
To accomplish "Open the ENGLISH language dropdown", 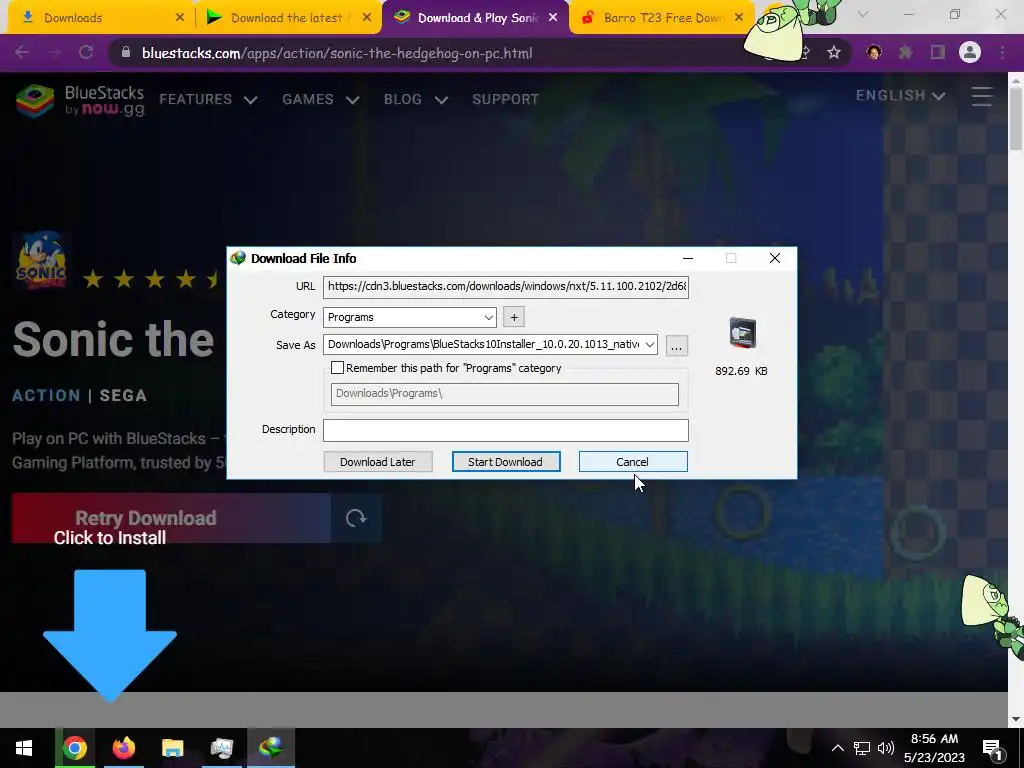I will [901, 95].
